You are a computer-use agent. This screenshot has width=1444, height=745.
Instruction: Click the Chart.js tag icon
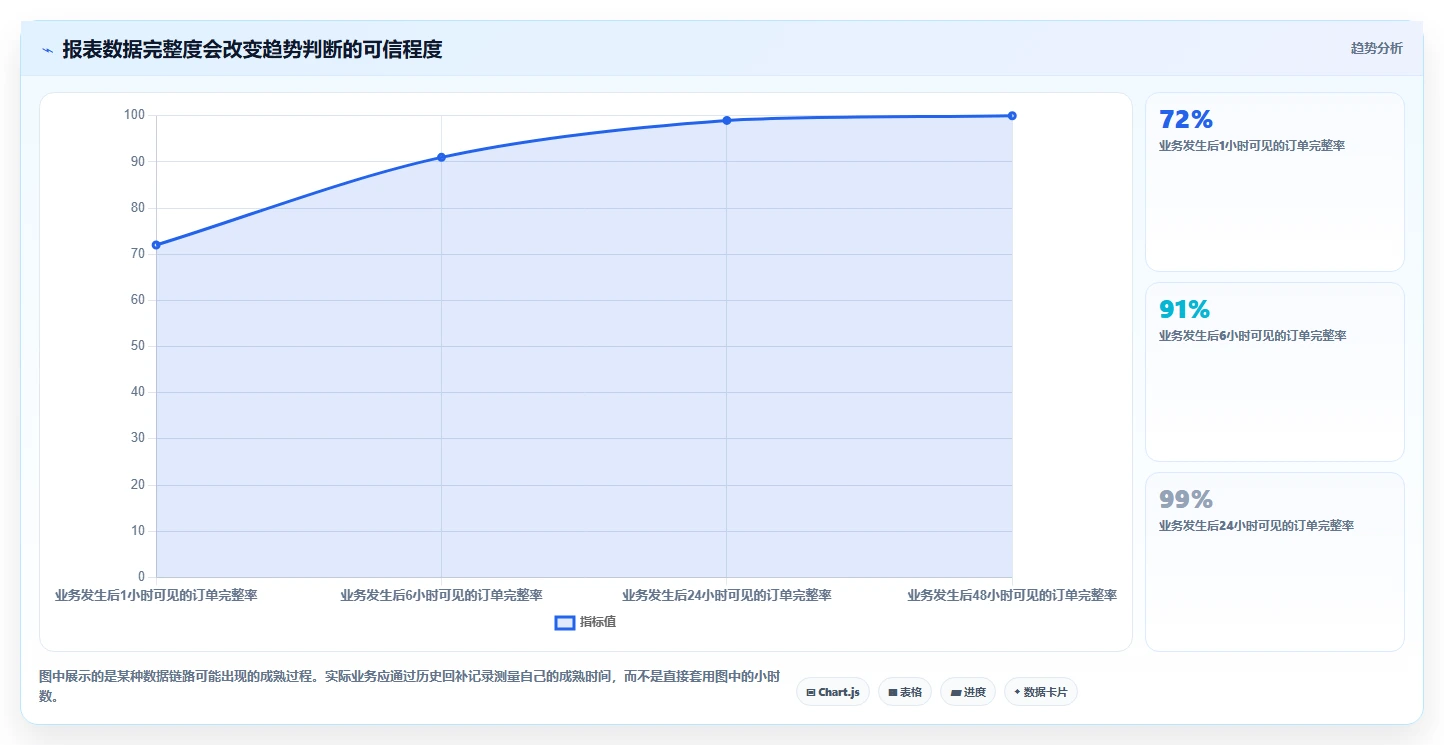(811, 692)
